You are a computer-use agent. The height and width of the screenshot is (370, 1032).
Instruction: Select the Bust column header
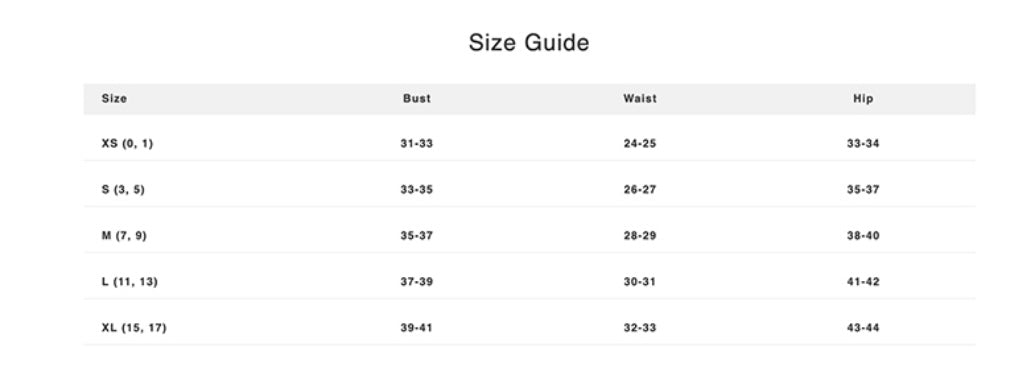click(417, 99)
